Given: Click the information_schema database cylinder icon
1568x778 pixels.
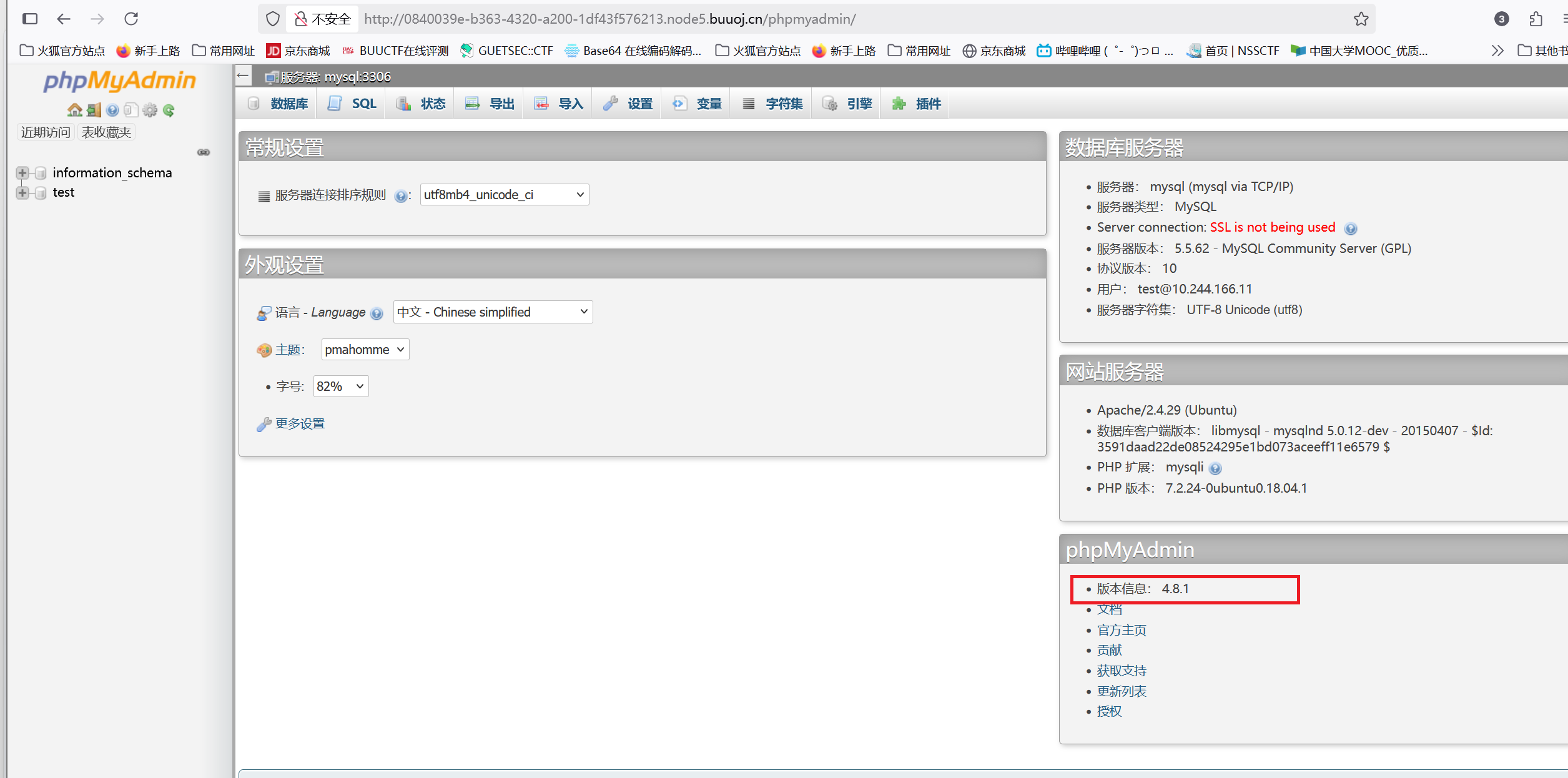Looking at the screenshot, I should click(x=41, y=173).
